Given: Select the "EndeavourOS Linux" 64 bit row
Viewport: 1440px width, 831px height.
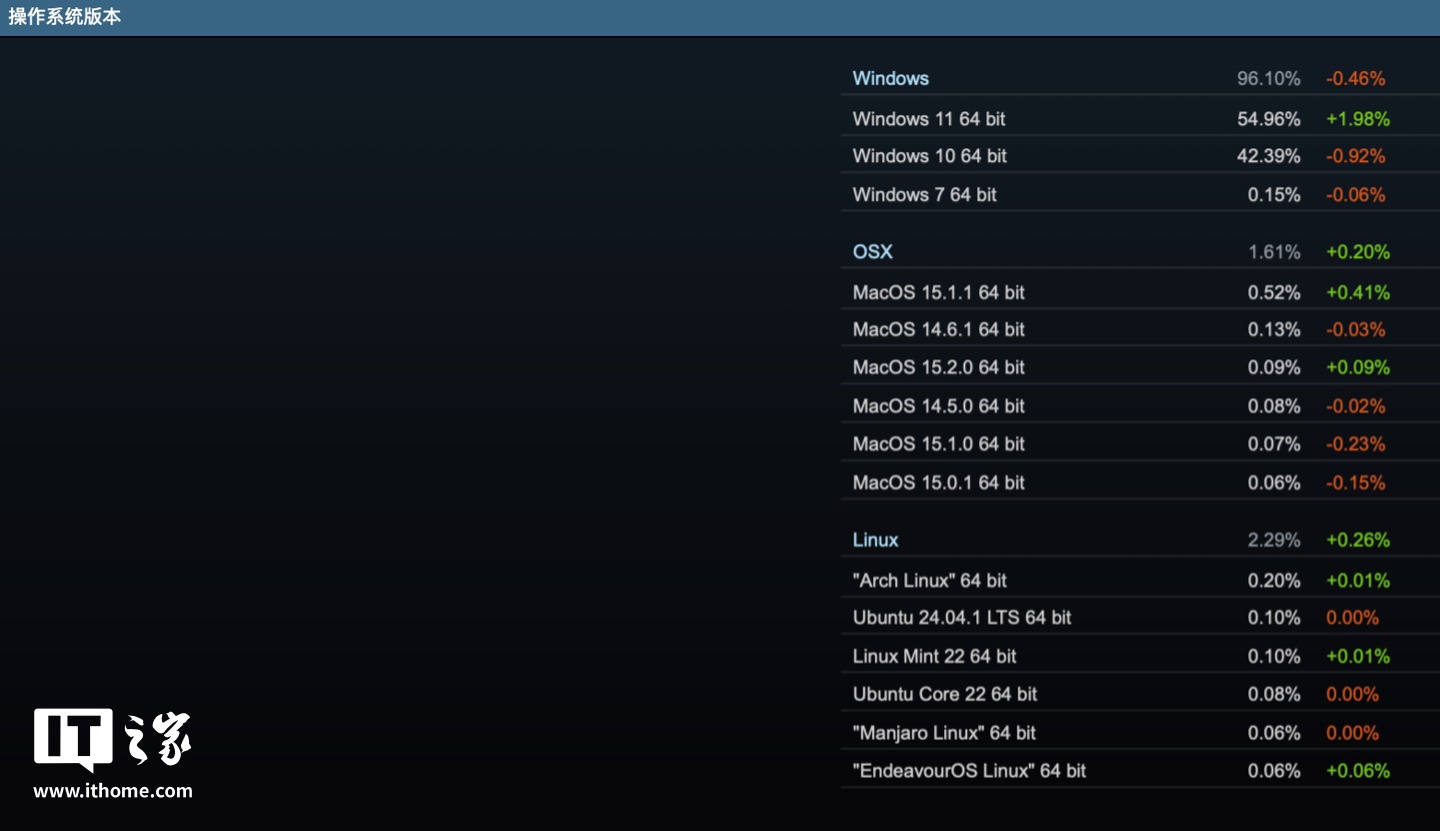Looking at the screenshot, I should point(1140,770).
